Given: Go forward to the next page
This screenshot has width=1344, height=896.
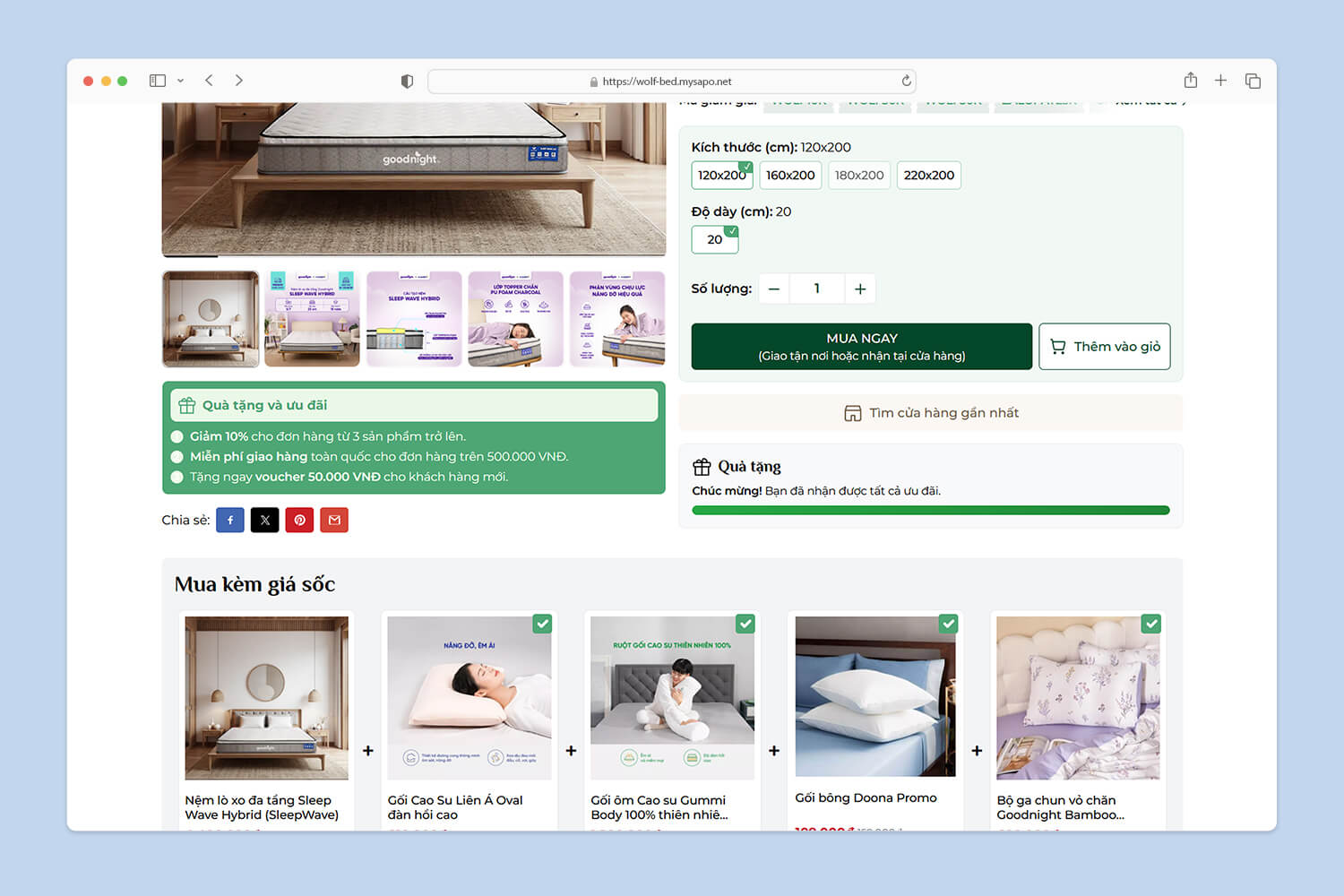Looking at the screenshot, I should [x=239, y=81].
